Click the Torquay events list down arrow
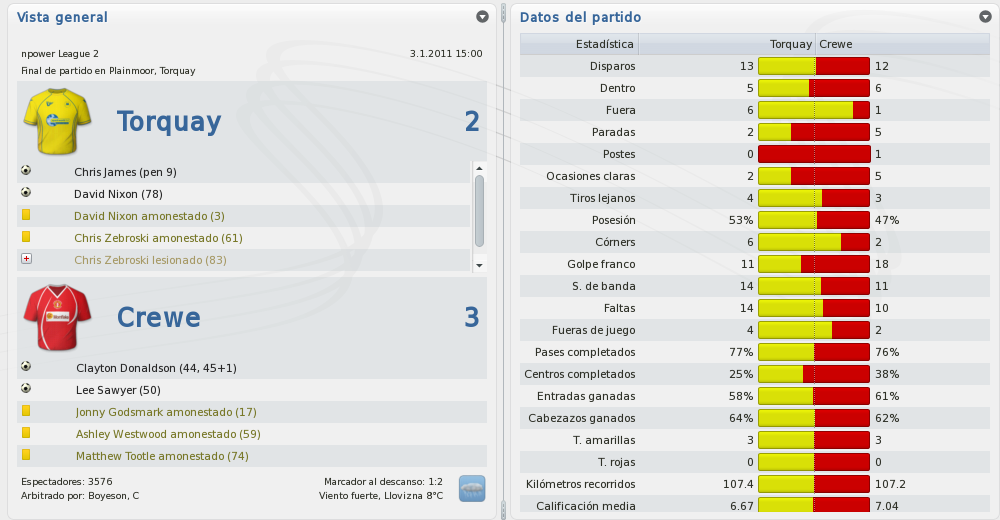The image size is (1000, 520). click(480, 265)
